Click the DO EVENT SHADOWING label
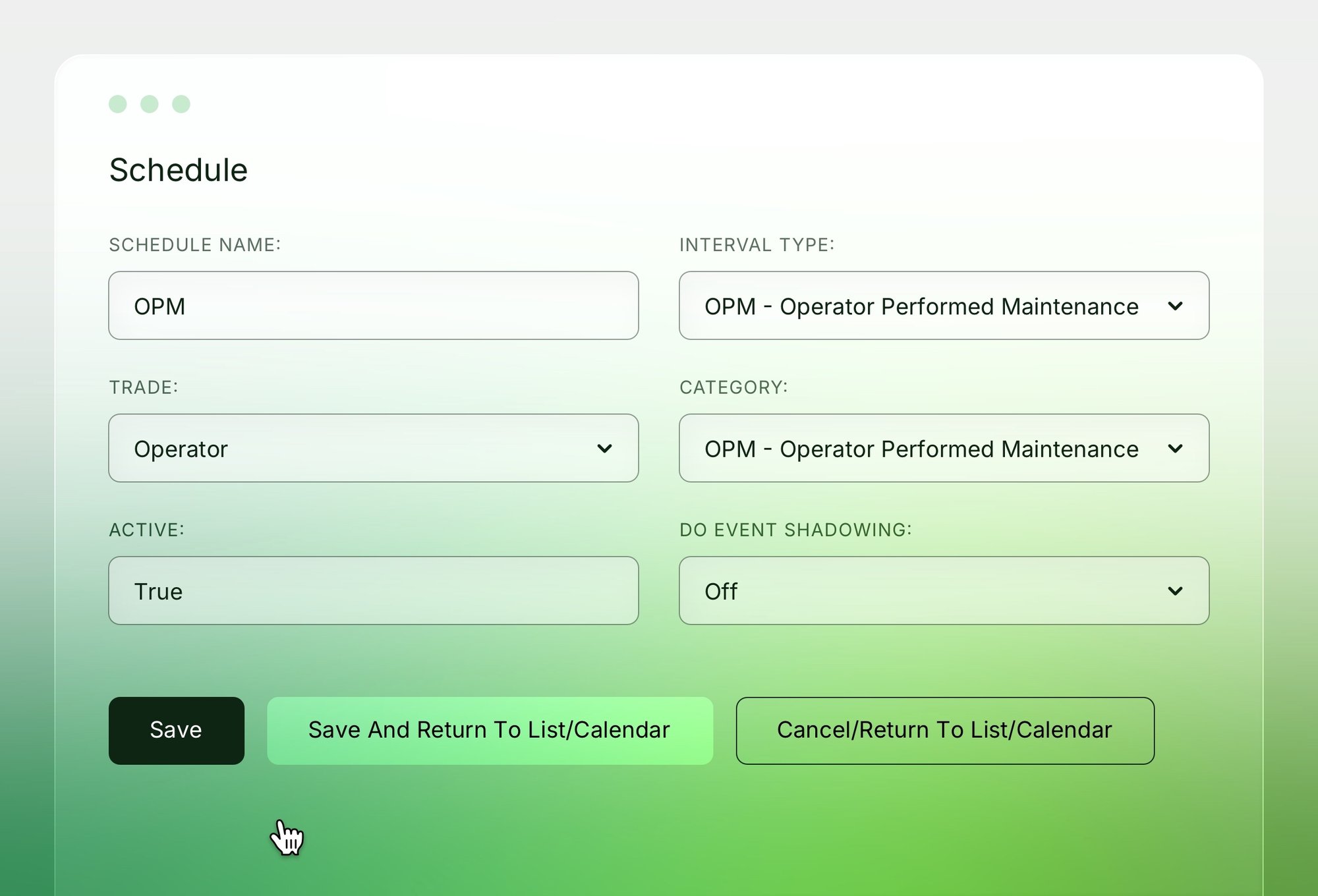The image size is (1318, 896). point(795,530)
